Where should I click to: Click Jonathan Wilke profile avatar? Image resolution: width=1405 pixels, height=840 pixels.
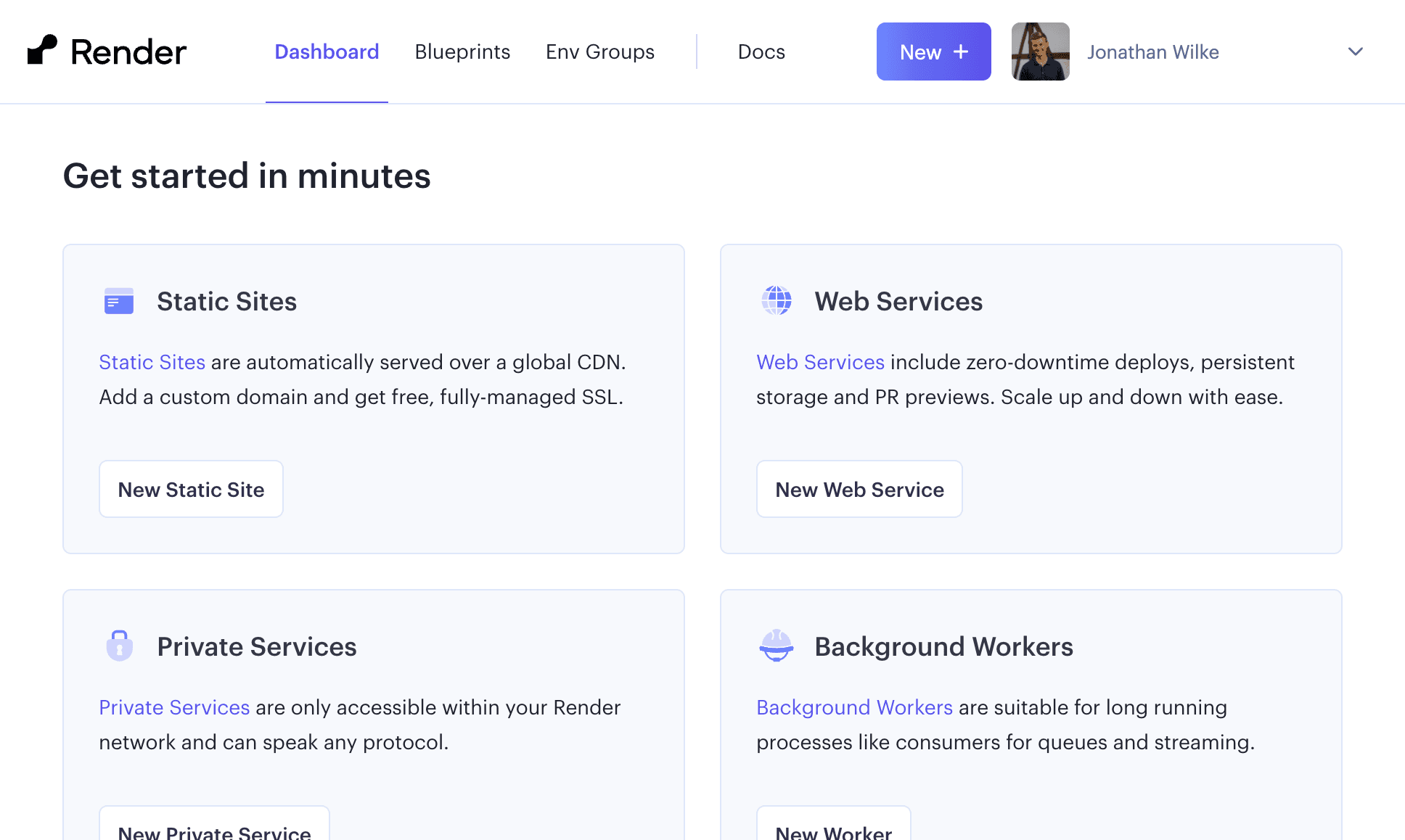point(1041,51)
